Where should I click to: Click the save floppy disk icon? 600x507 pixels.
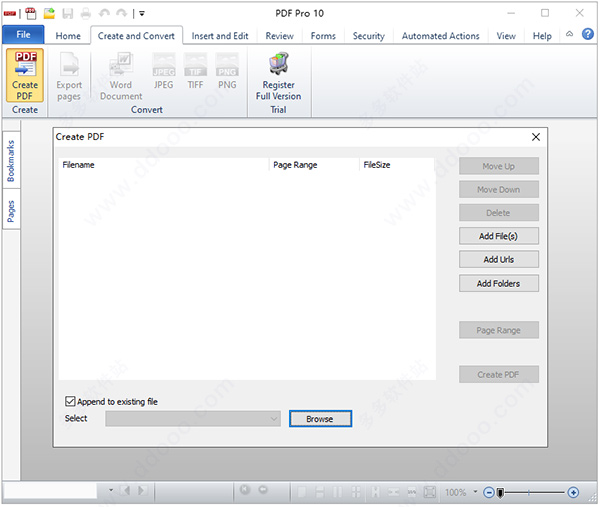[x=68, y=14]
